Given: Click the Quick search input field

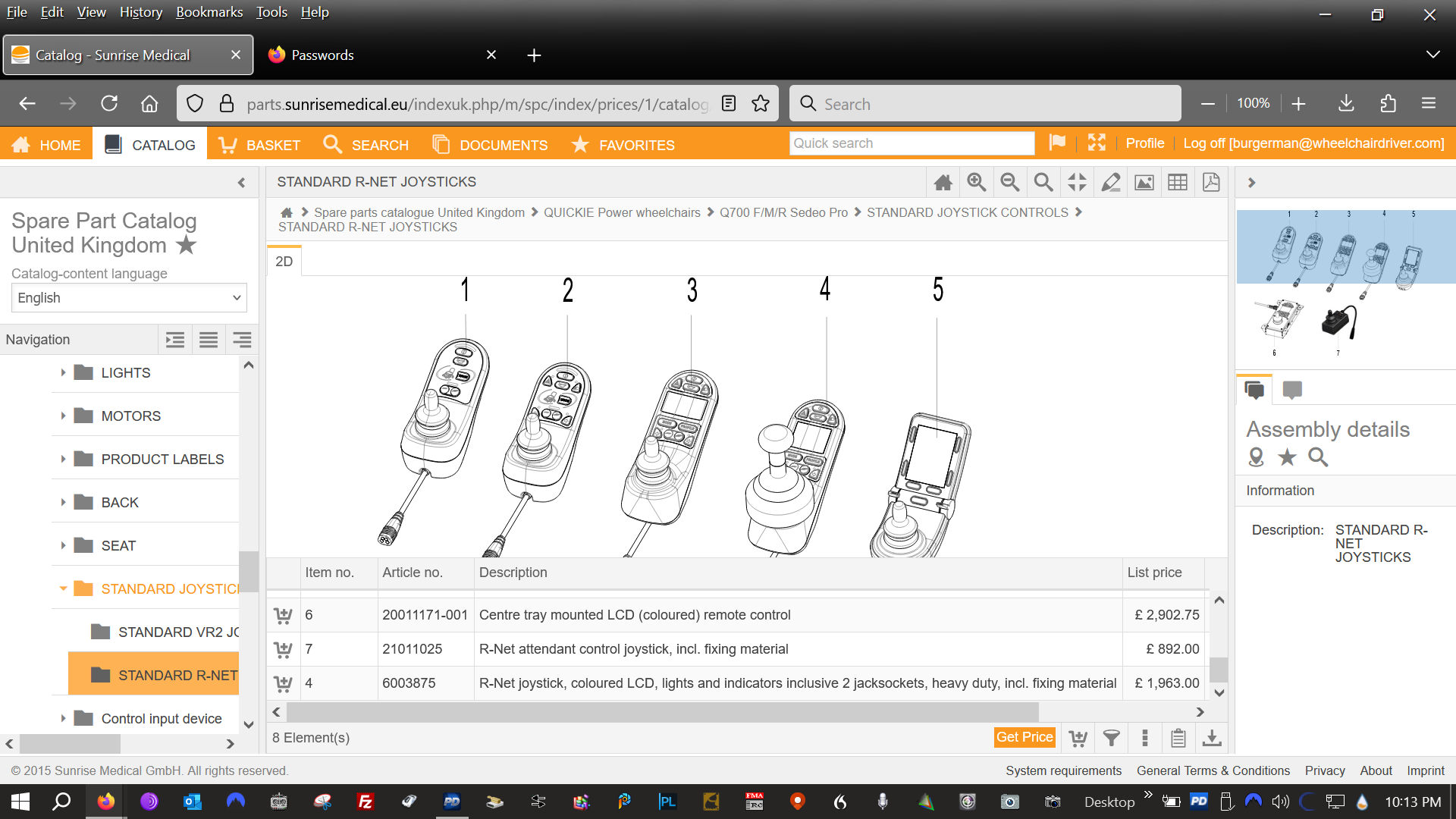Looking at the screenshot, I should point(912,143).
